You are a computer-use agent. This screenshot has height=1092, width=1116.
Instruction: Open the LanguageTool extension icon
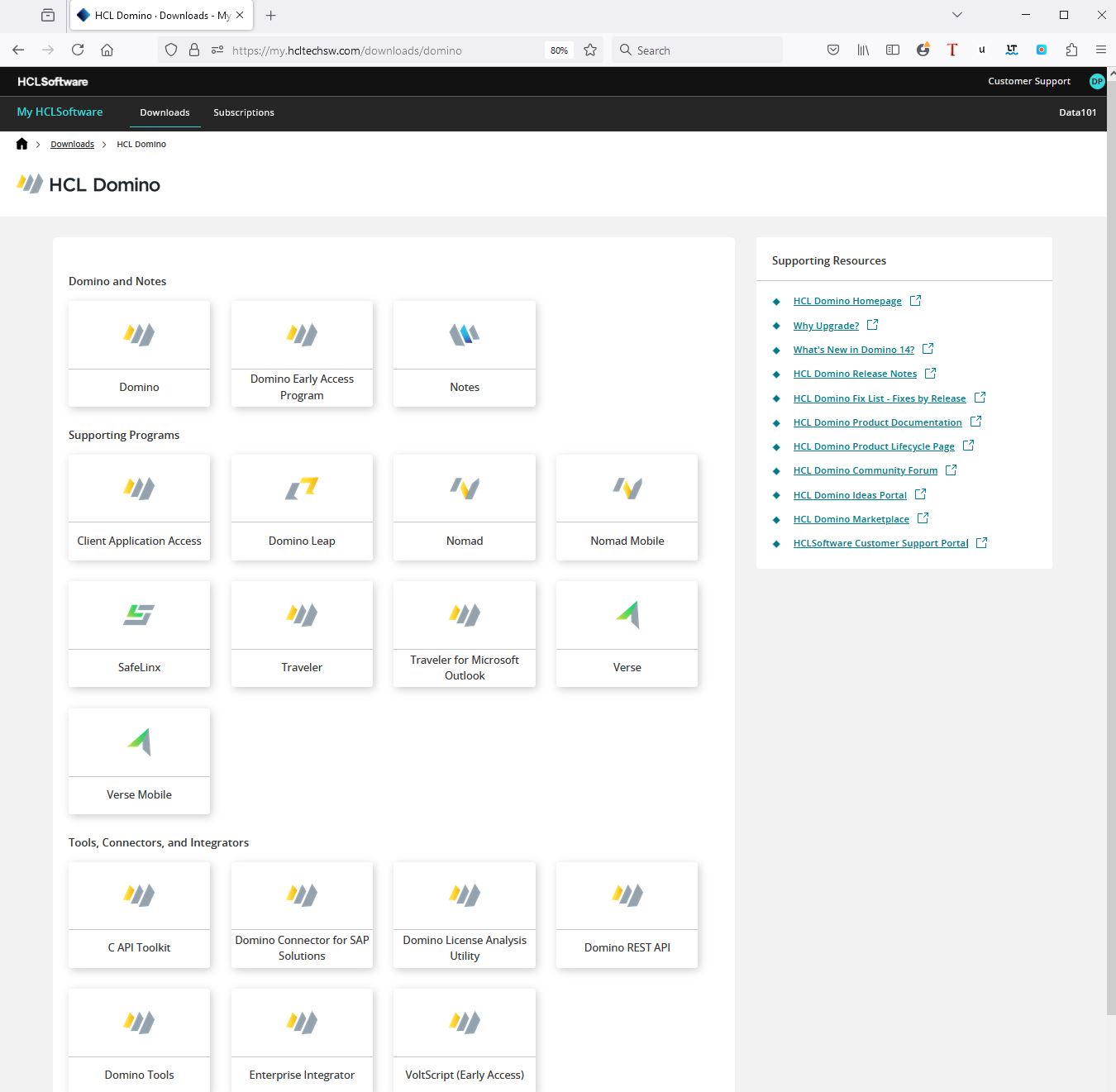(x=1011, y=50)
